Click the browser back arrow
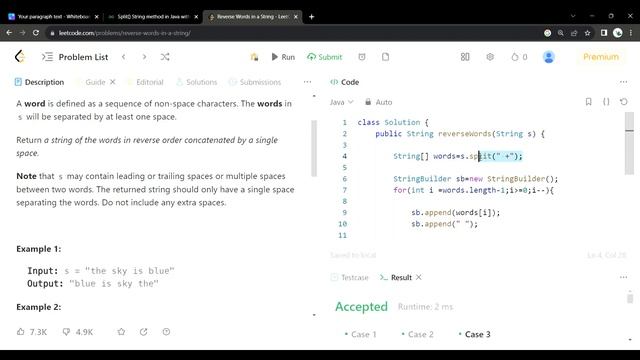The image size is (640, 360). [x=9, y=33]
